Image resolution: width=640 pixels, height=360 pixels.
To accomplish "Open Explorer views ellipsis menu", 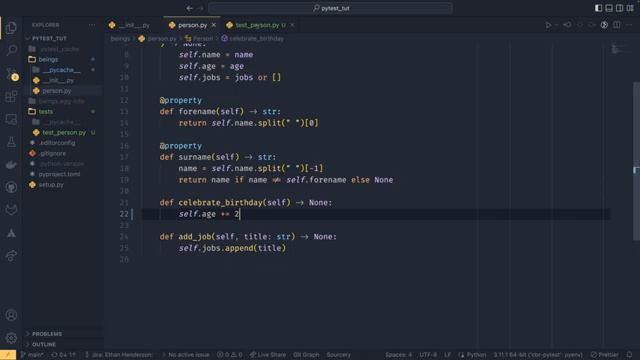I will pyautogui.click(x=92, y=25).
